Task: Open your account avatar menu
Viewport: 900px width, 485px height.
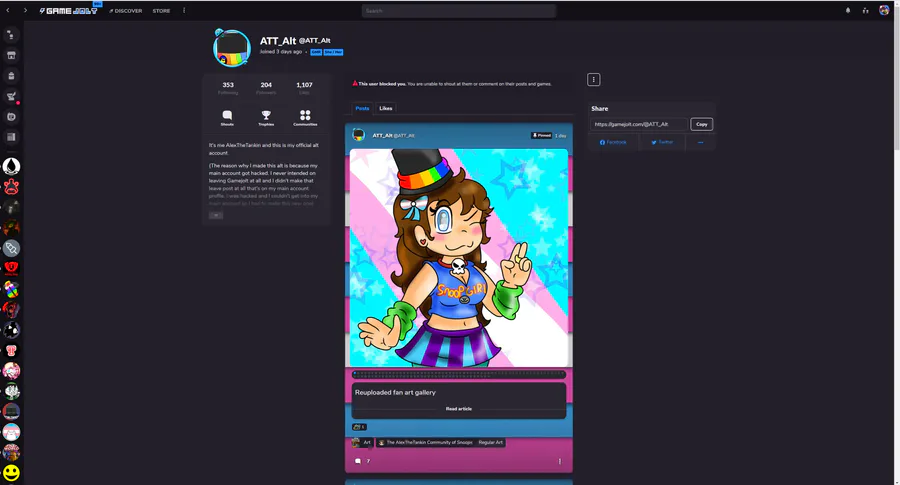Action: 884,10
